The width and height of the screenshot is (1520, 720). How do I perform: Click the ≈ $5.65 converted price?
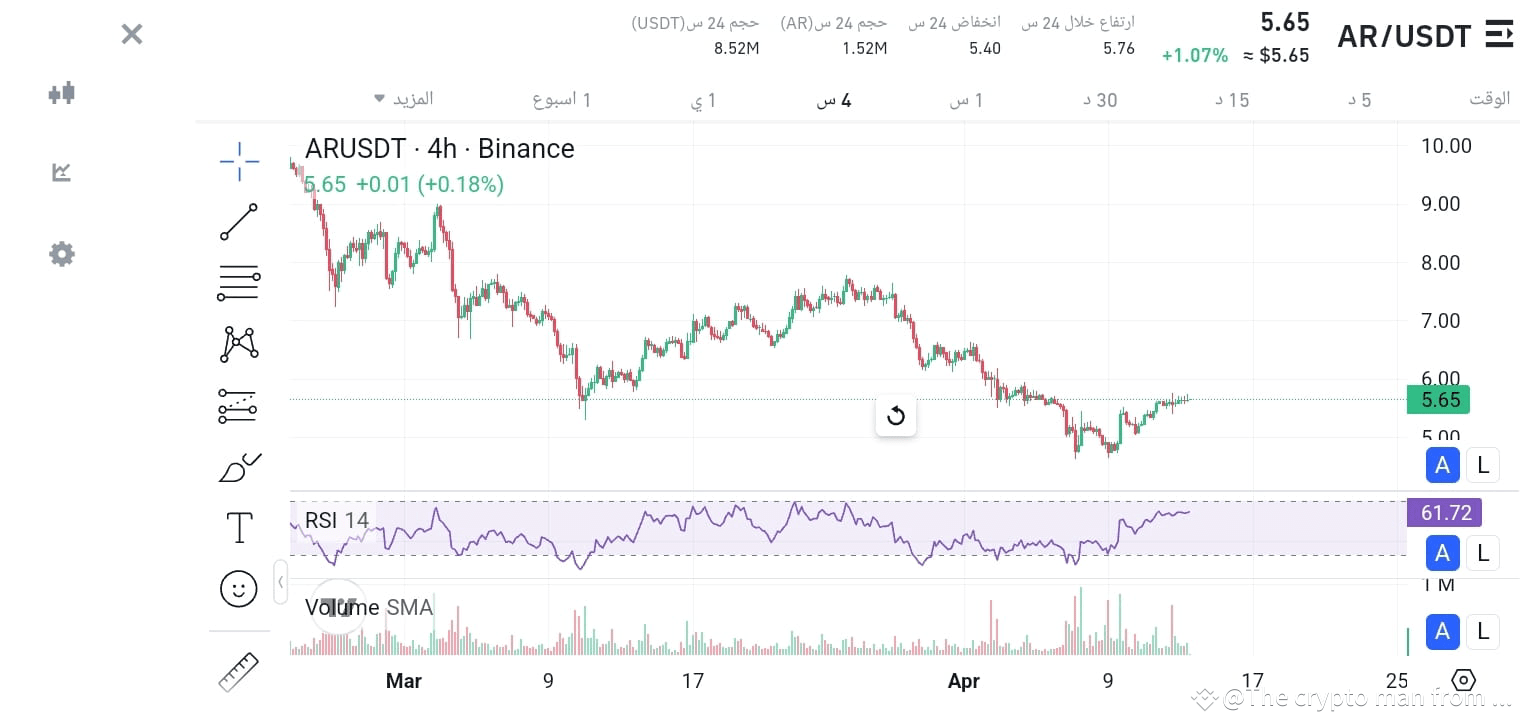pyautogui.click(x=1276, y=56)
